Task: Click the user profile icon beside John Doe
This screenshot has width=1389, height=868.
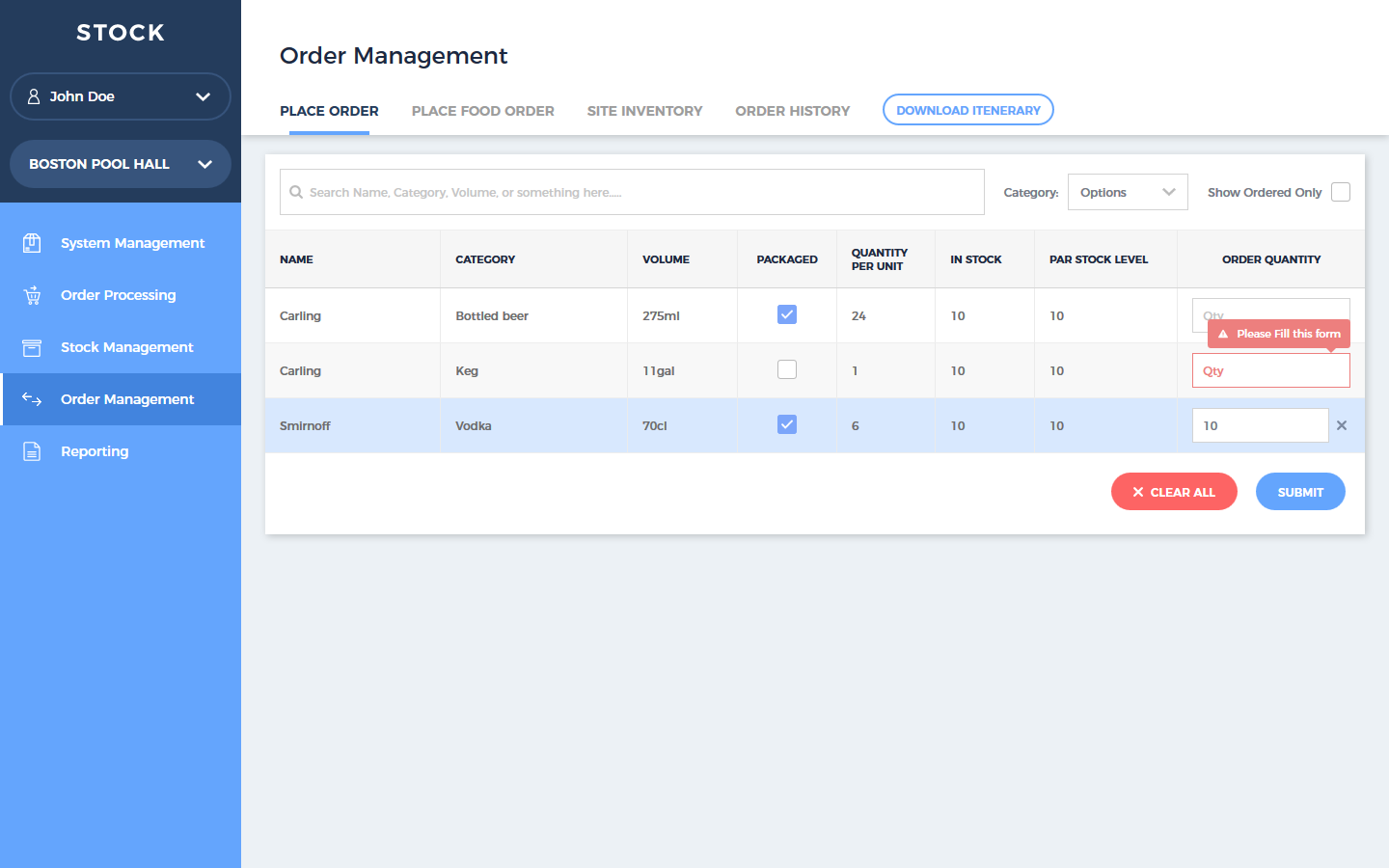Action: [34, 96]
